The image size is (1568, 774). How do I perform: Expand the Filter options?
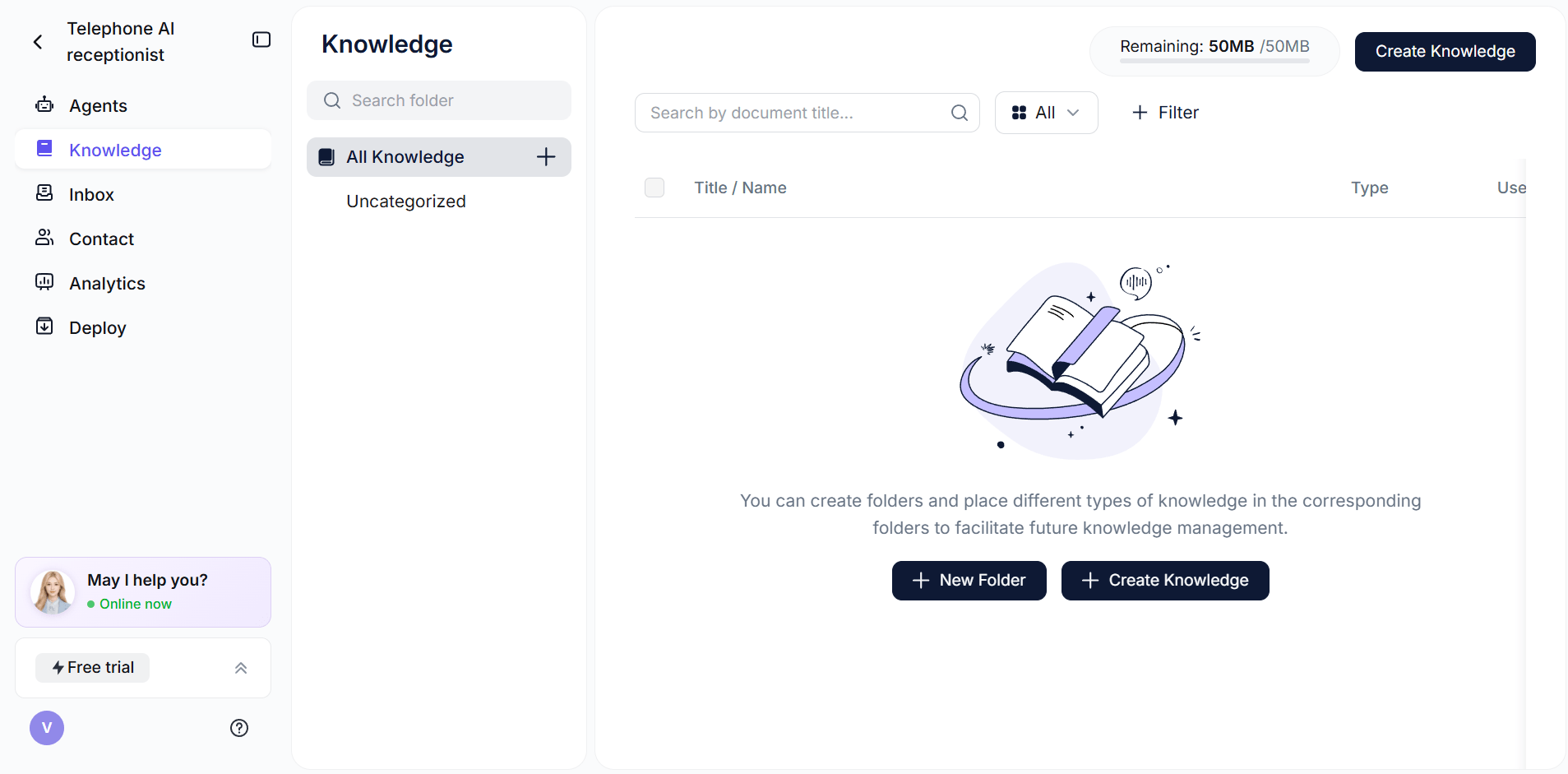(x=1165, y=113)
